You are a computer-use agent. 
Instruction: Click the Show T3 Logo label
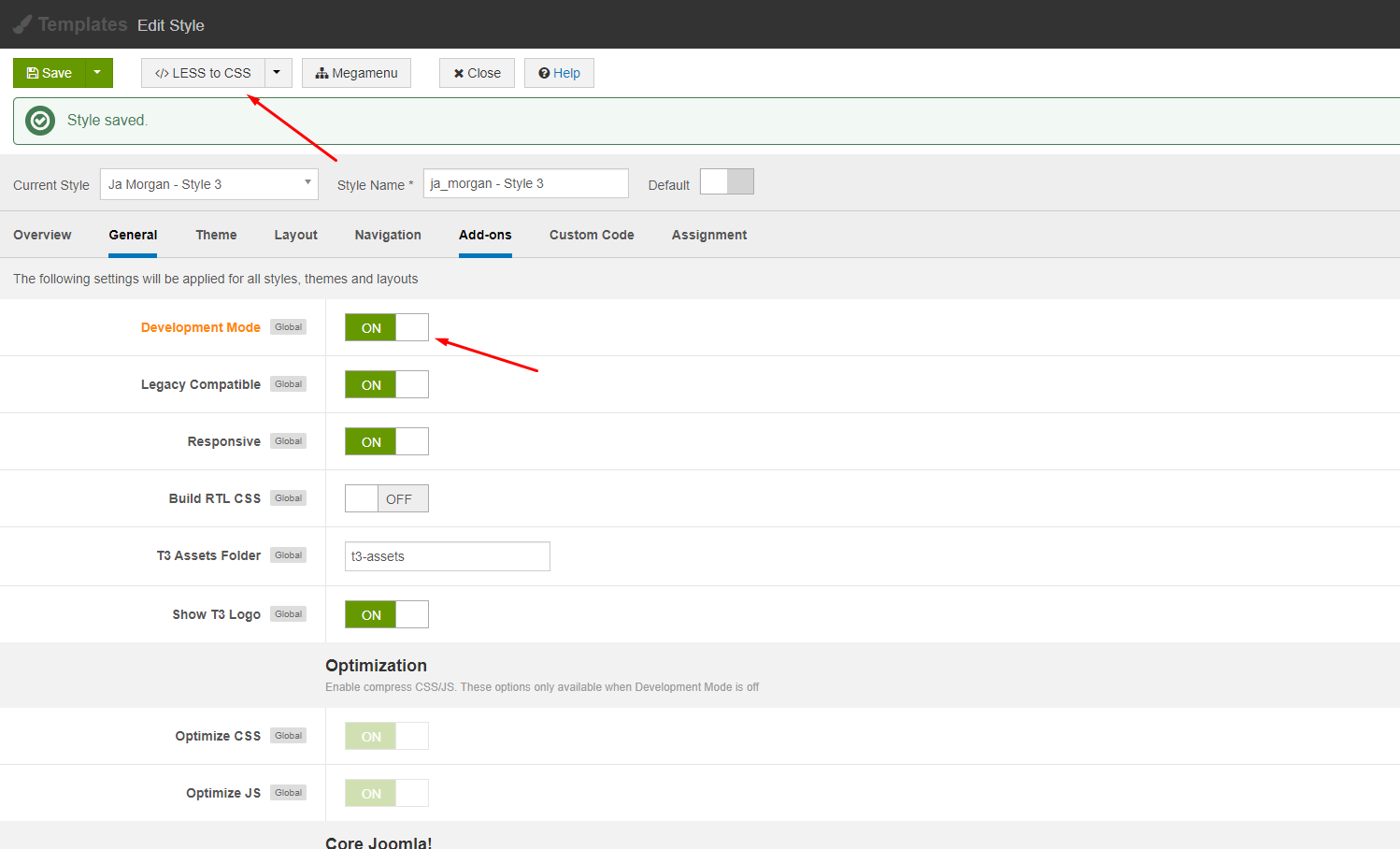pos(217,614)
